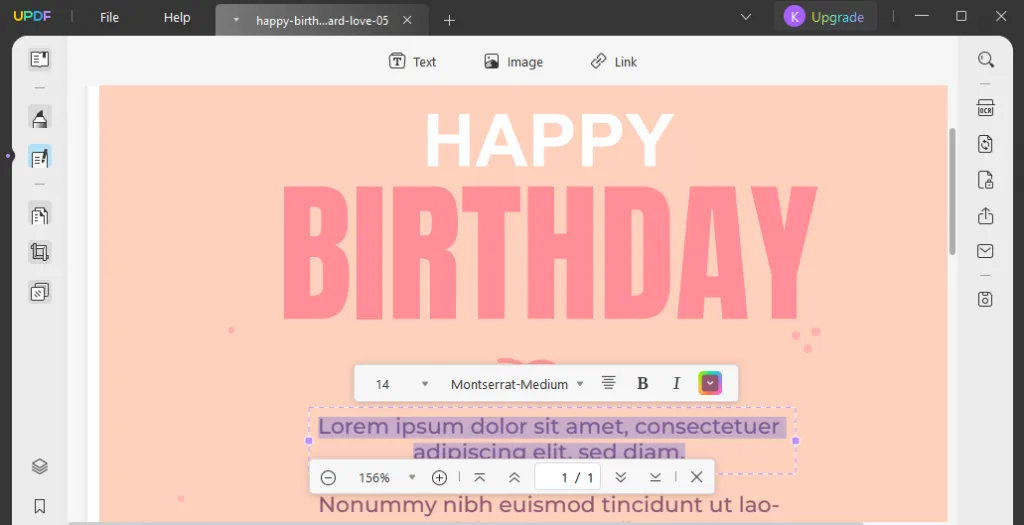Open the Organize Pages tool
The width and height of the screenshot is (1024, 525).
click(x=40, y=215)
